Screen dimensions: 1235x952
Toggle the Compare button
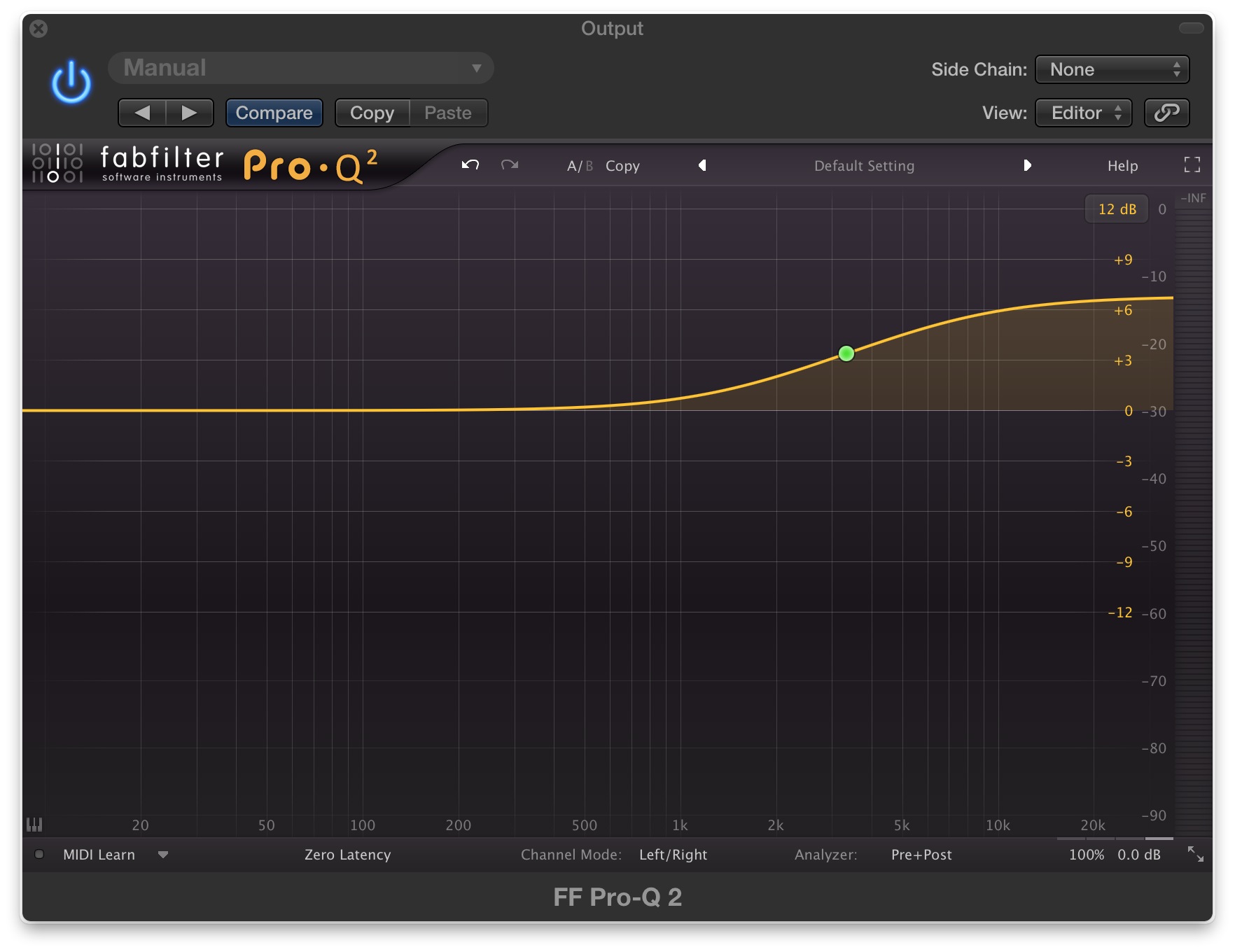[274, 113]
